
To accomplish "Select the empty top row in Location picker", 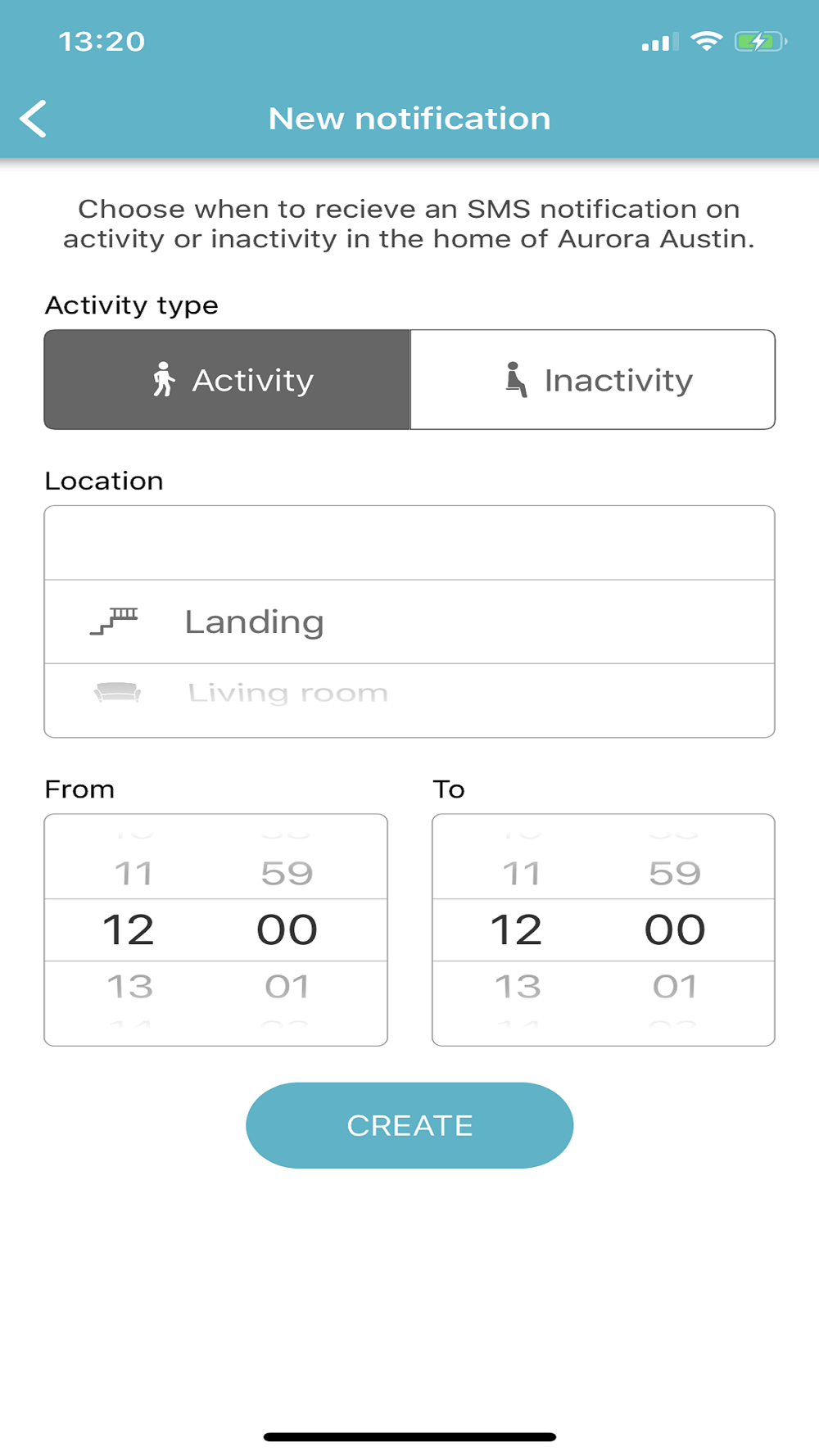I will [409, 543].
